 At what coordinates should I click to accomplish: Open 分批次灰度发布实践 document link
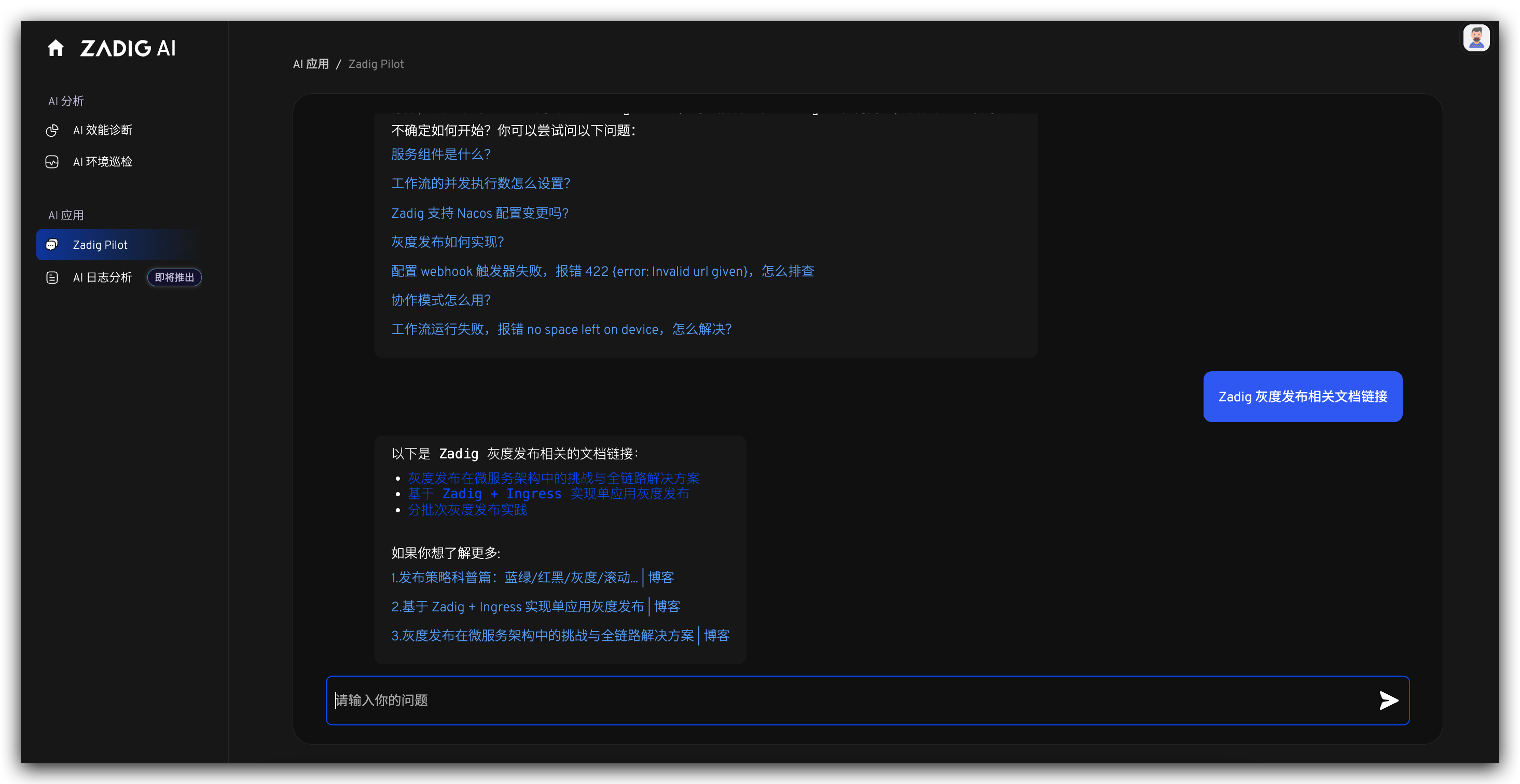467,510
